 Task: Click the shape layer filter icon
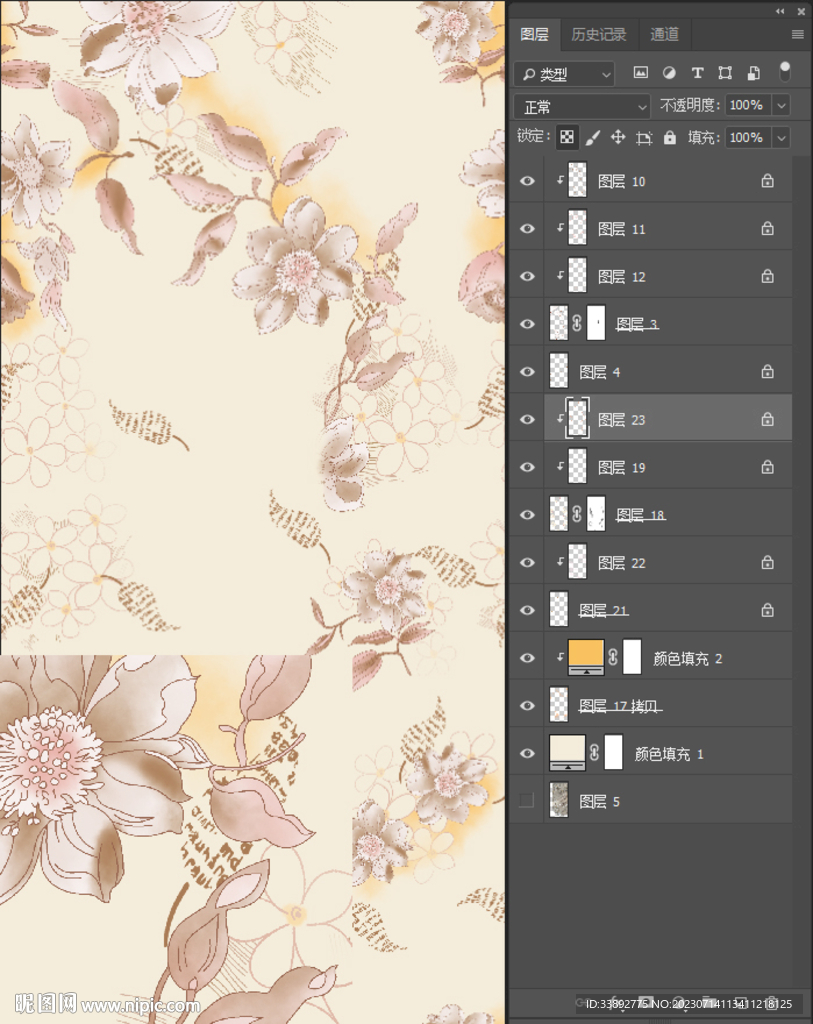[x=725, y=73]
